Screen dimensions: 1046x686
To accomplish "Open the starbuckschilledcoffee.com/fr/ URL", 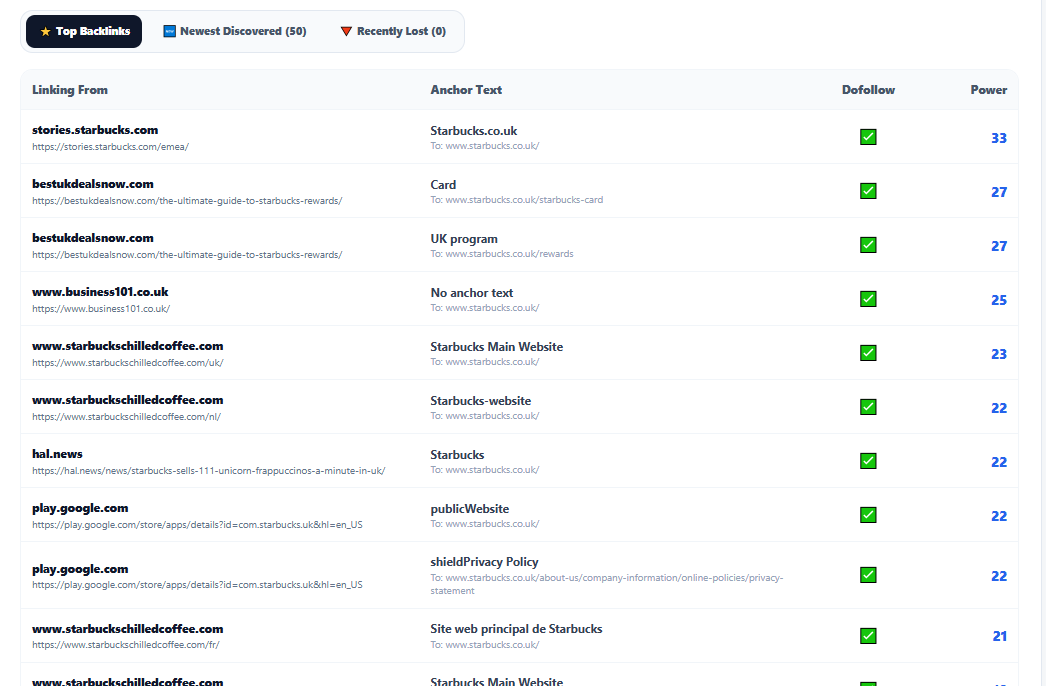I will tap(125, 645).
